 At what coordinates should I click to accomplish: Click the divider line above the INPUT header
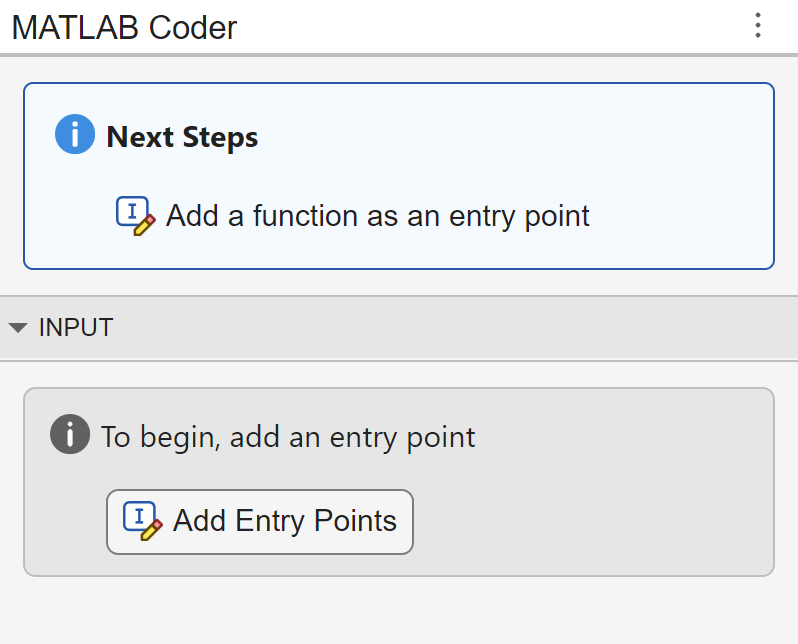tap(400, 296)
